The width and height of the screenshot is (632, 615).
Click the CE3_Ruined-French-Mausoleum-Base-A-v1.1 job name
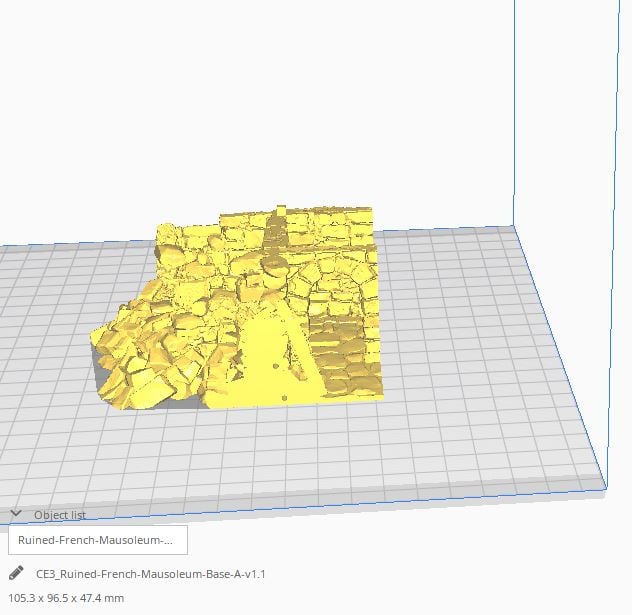pos(151,574)
